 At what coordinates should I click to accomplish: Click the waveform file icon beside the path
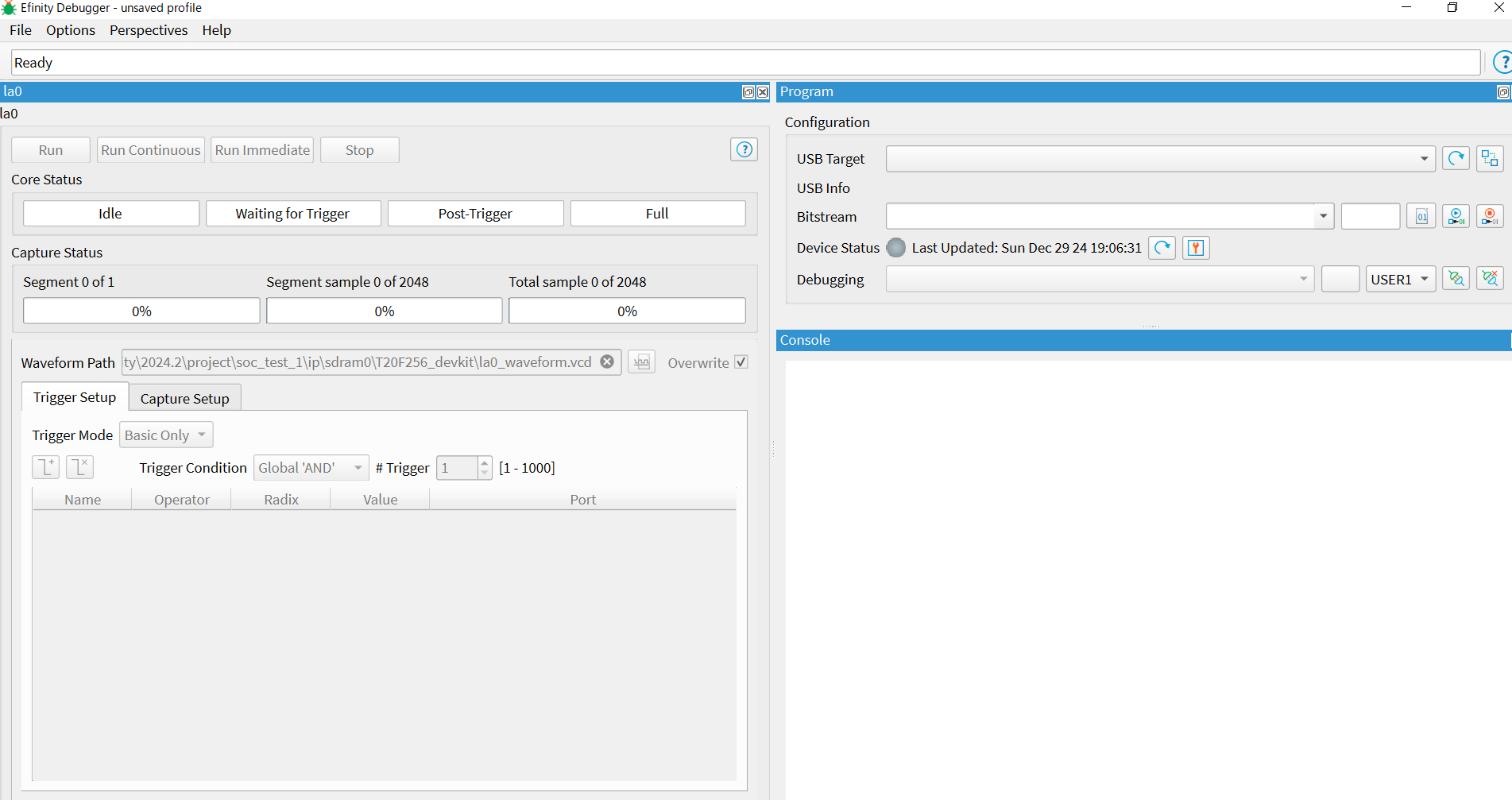[x=642, y=361]
